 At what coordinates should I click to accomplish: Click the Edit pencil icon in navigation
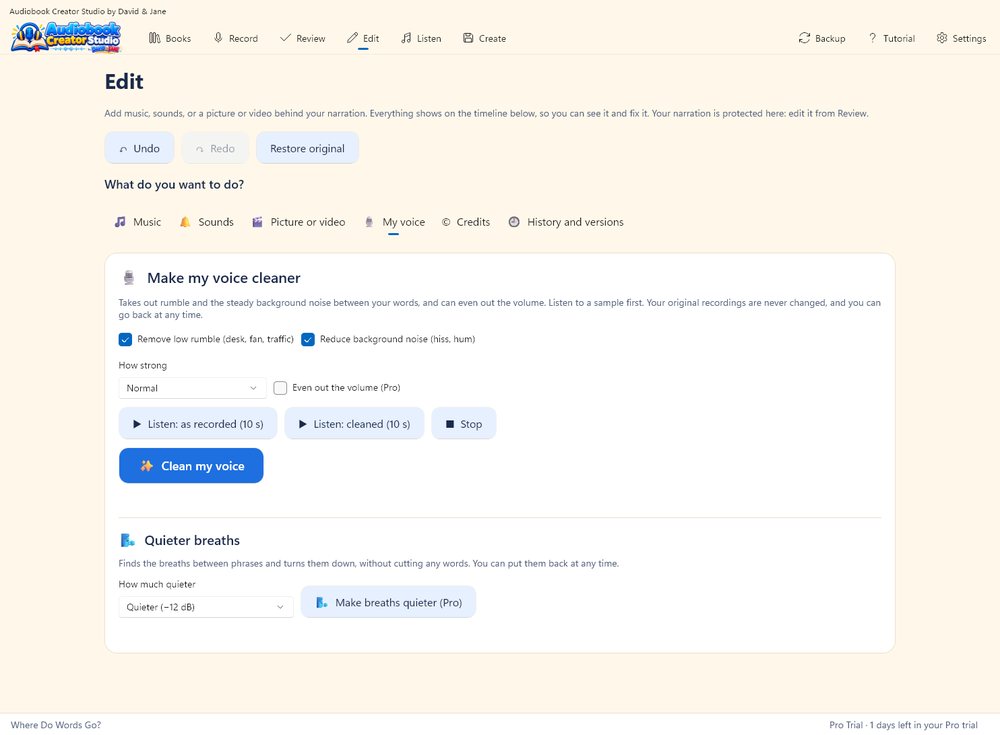tap(353, 38)
